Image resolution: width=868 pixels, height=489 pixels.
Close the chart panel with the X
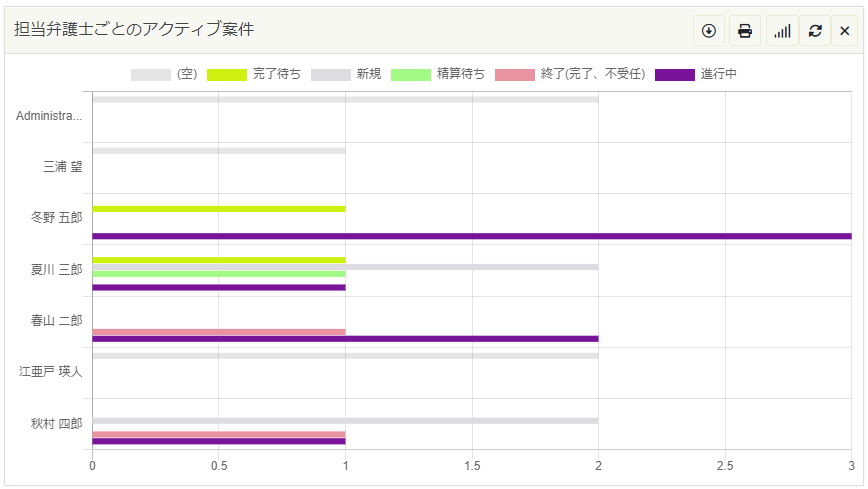(x=845, y=31)
